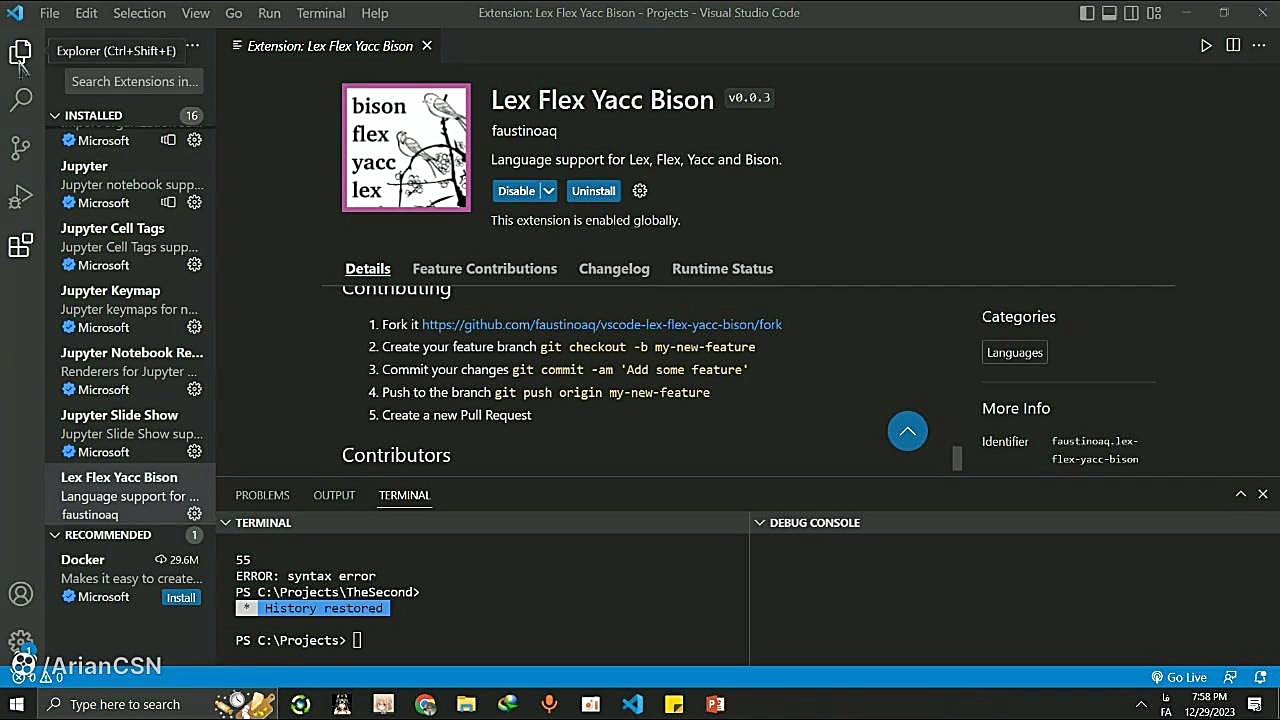Click inside the terminal command prompt
This screenshot has width=1280, height=720.
[x=357, y=640]
